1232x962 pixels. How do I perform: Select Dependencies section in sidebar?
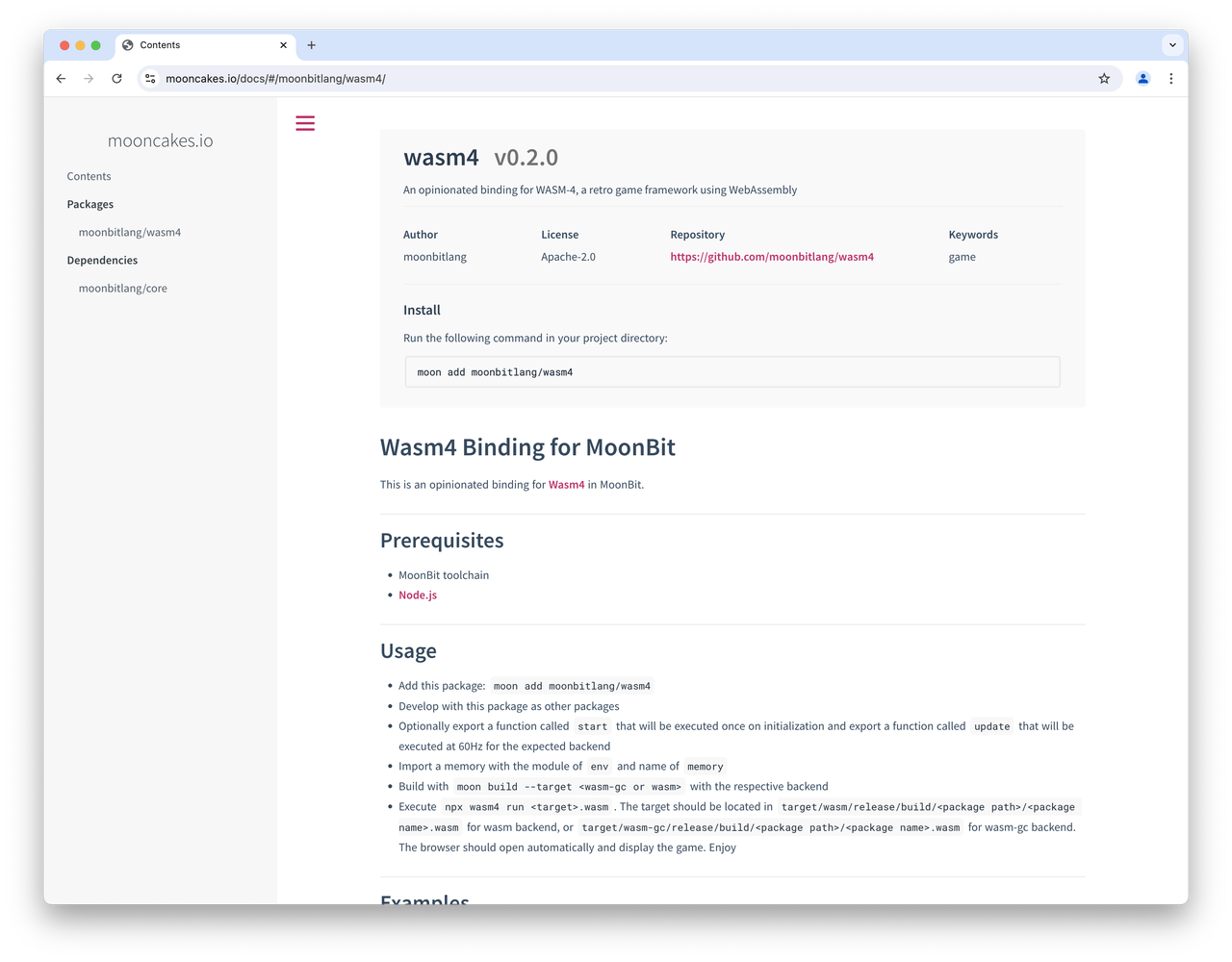[102, 260]
